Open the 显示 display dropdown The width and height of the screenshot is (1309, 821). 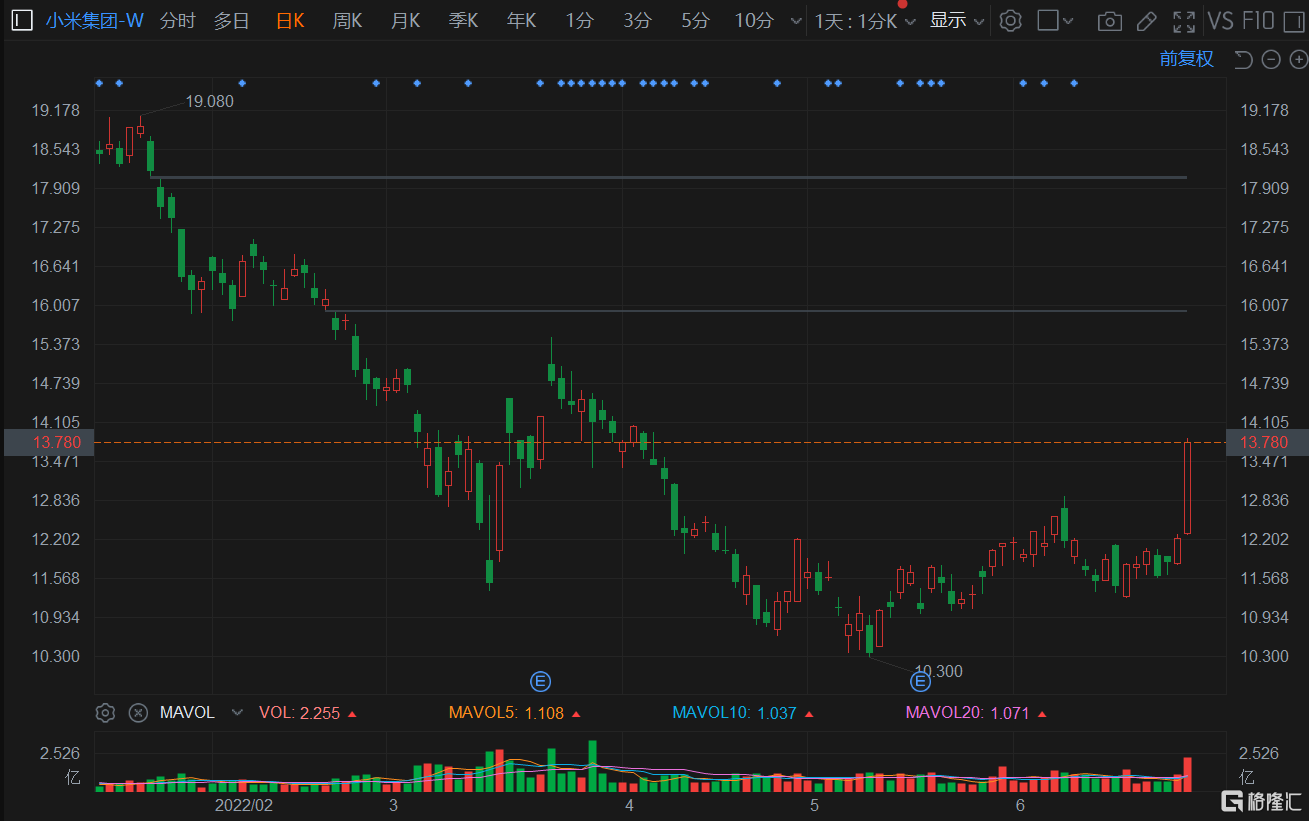[x=956, y=21]
